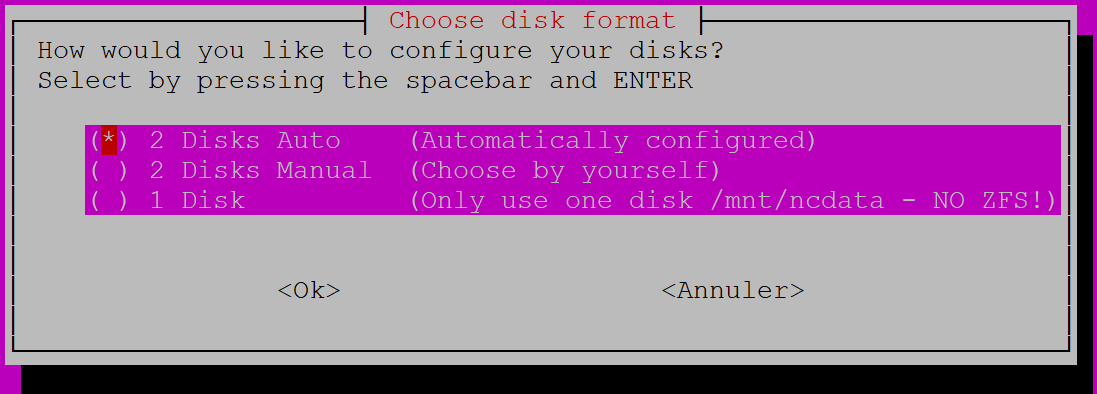The height and width of the screenshot is (394, 1097).
Task: Click the "(Choose by yourself)" description text
Action: click(x=565, y=171)
